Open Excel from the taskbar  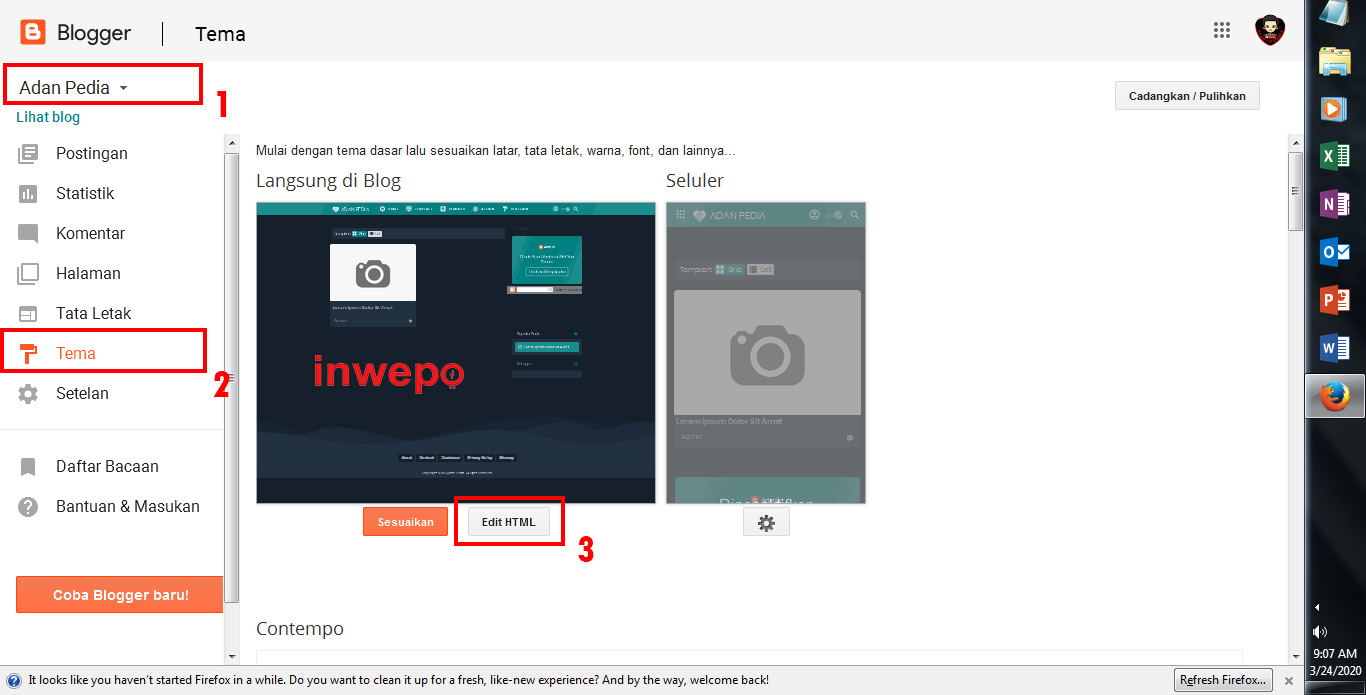pos(1335,155)
